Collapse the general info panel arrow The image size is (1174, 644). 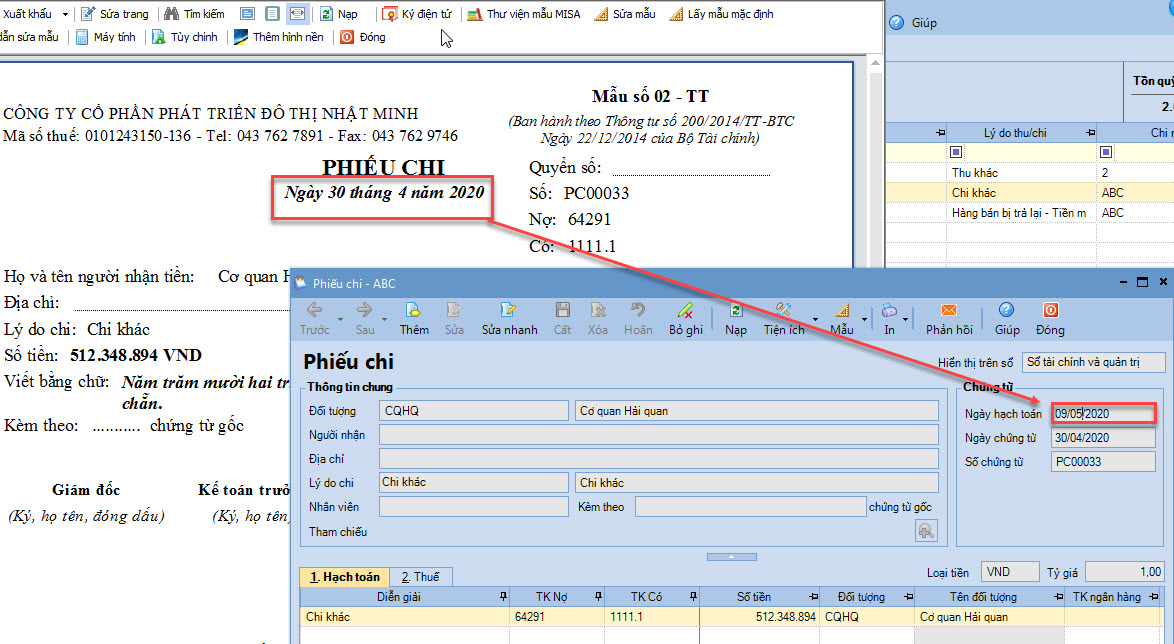point(732,557)
